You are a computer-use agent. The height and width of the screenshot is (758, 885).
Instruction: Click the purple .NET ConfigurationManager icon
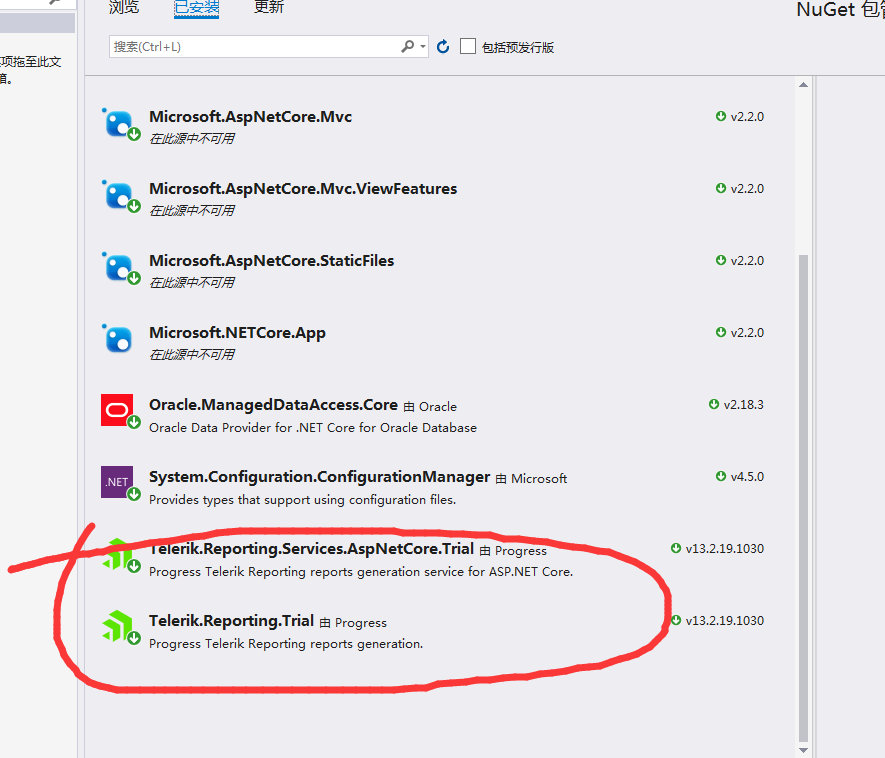[119, 483]
